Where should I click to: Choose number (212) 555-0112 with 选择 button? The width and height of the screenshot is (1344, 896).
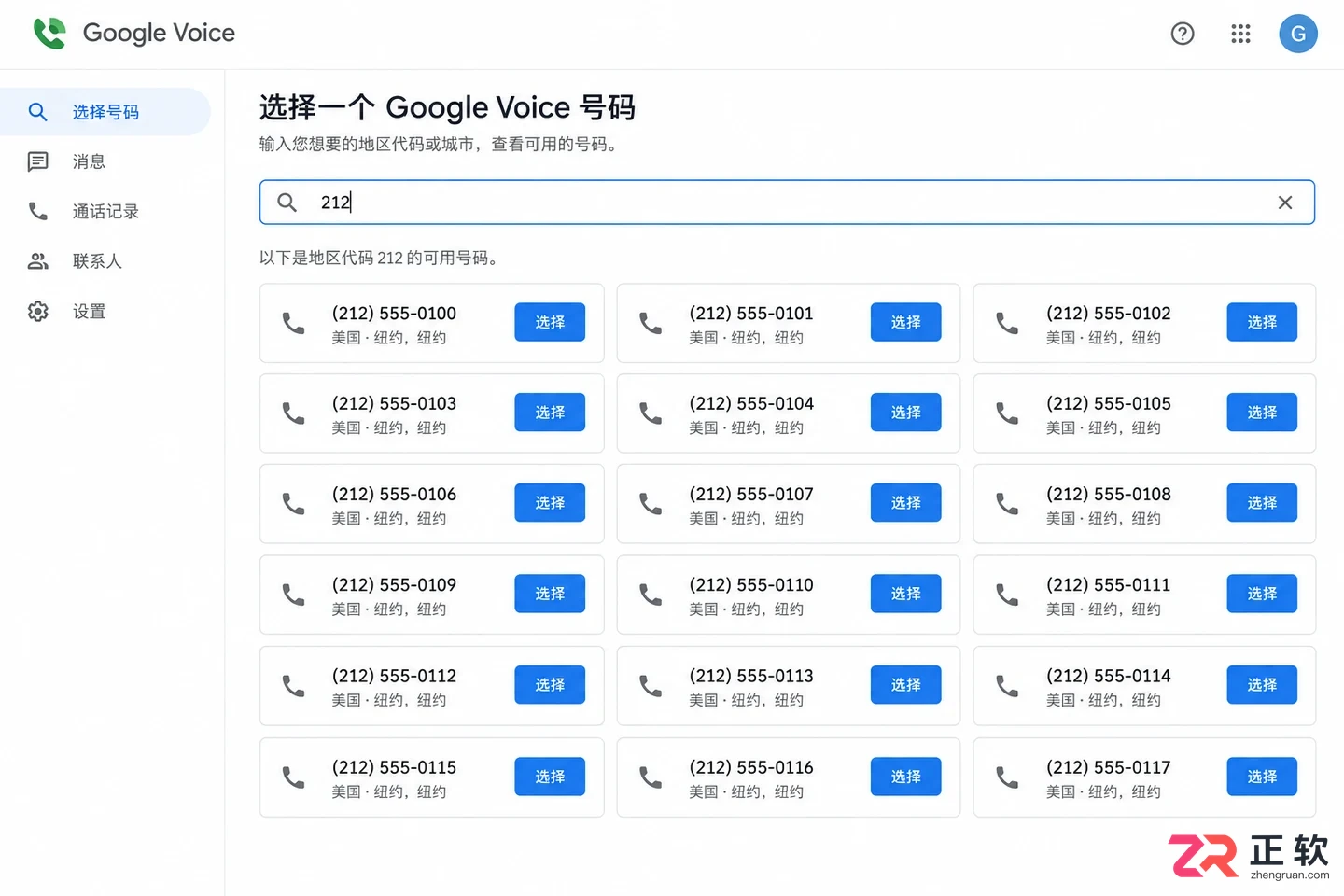coord(550,685)
